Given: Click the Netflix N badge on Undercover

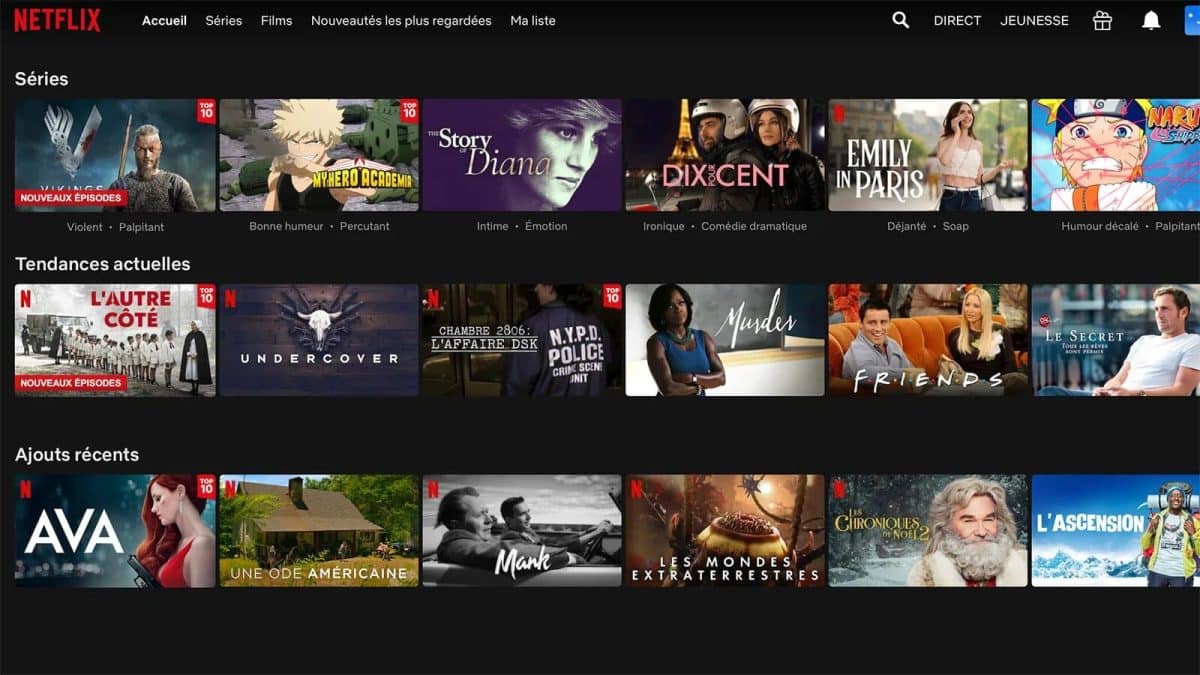Looking at the screenshot, I should click(x=230, y=298).
